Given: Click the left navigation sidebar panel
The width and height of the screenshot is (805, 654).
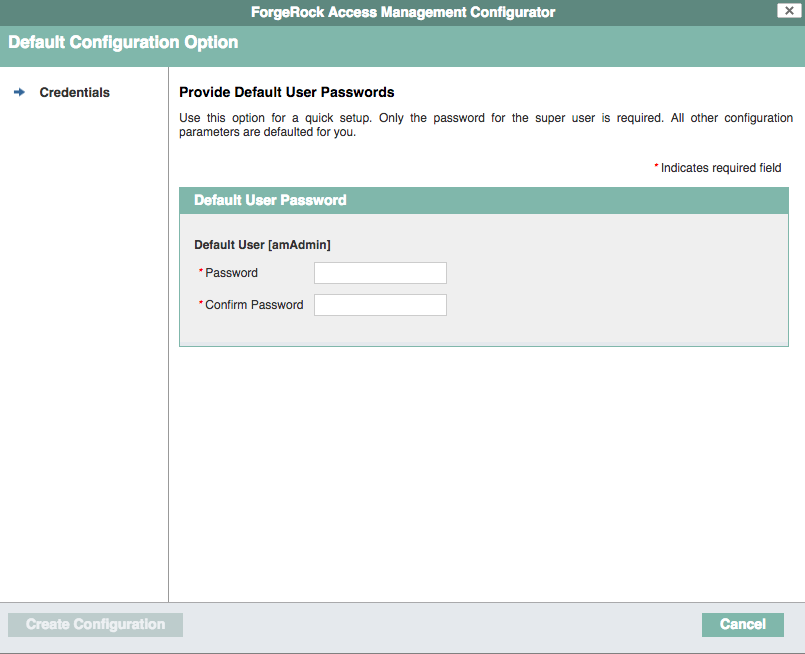Looking at the screenshot, I should 84,350.
